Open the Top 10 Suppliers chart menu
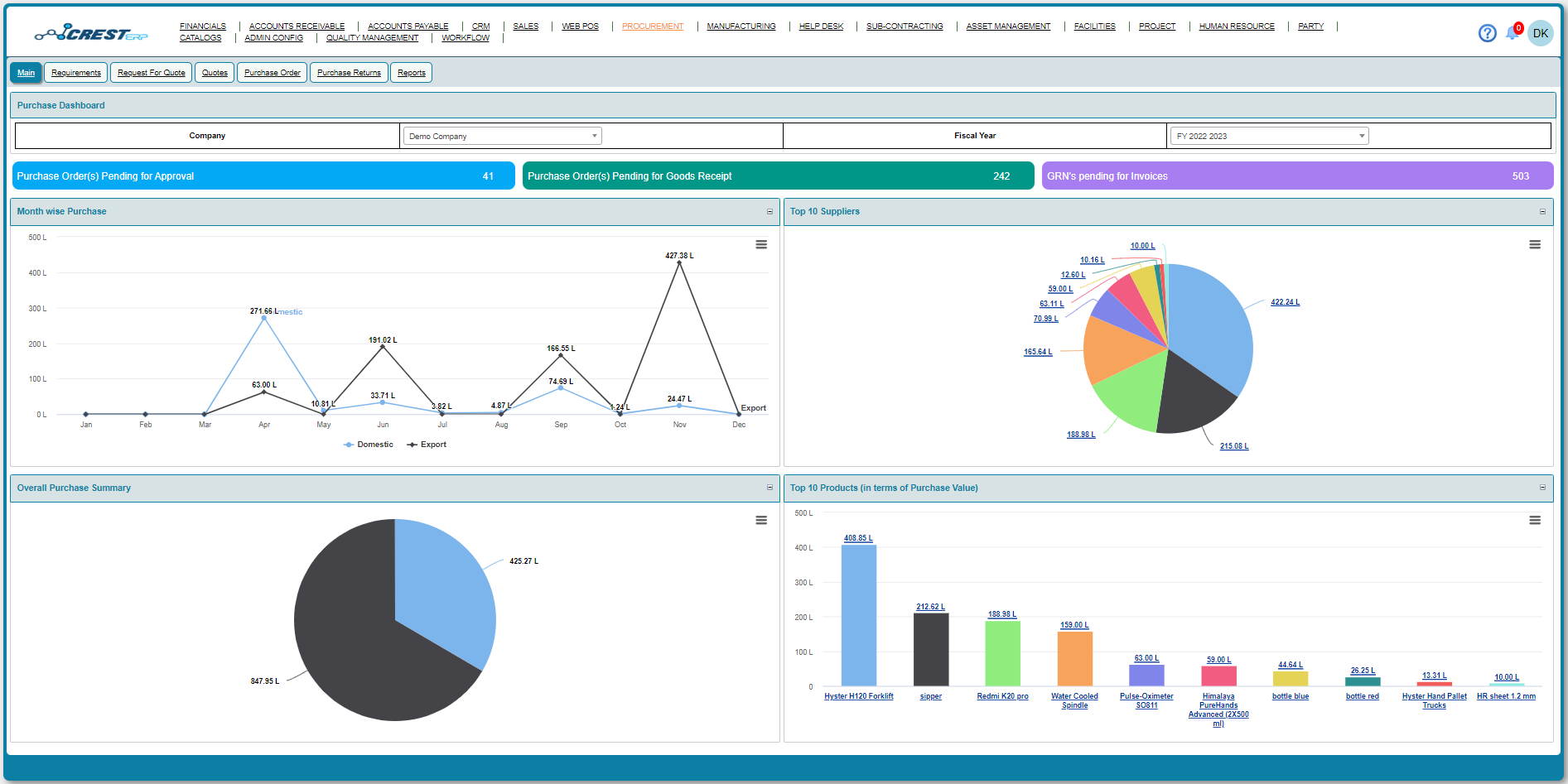The image size is (1568, 784). [x=1537, y=244]
